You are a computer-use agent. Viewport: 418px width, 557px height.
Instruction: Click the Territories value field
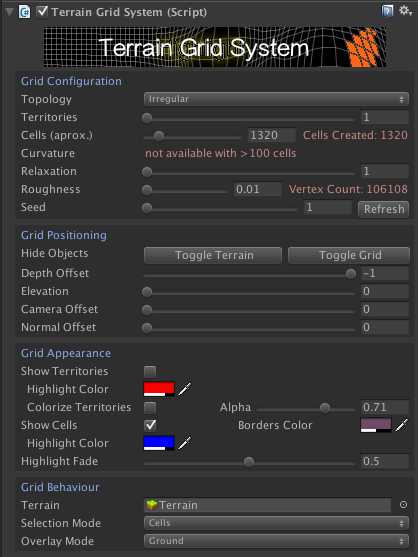(385, 117)
